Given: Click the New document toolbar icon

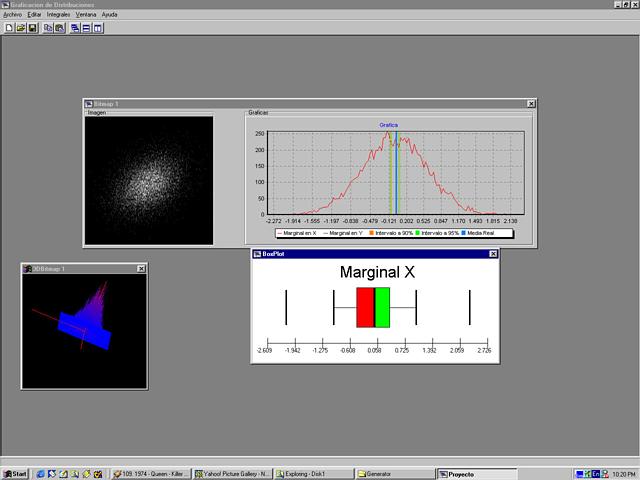Looking at the screenshot, I should tap(9, 28).
